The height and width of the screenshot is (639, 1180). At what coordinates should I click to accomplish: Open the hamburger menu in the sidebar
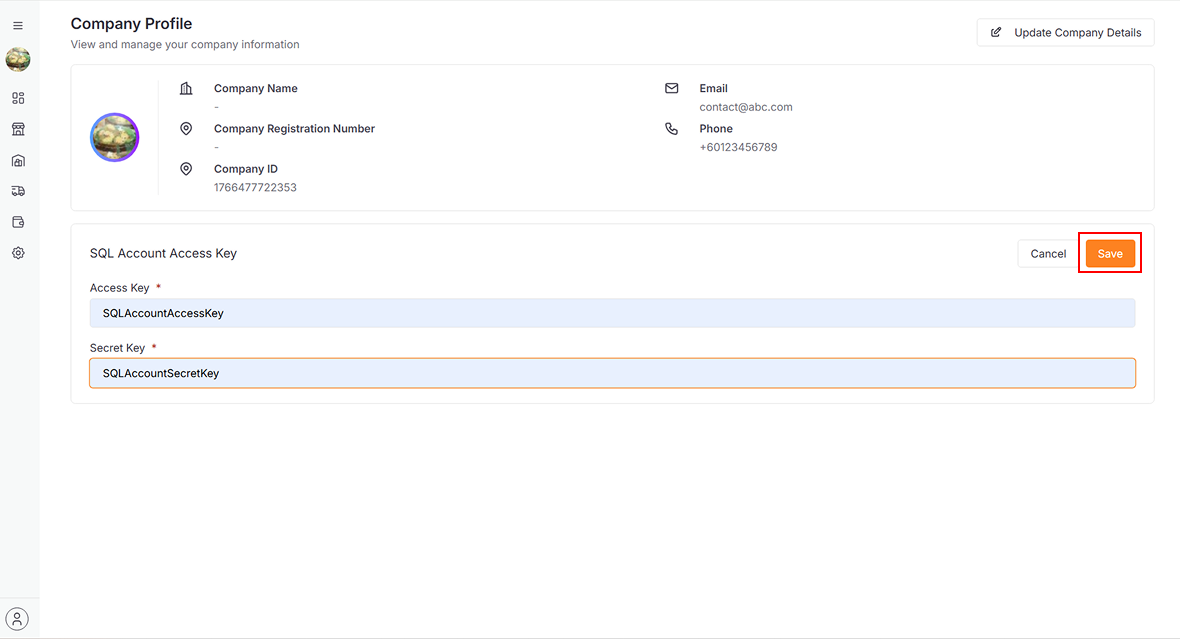pyautogui.click(x=18, y=26)
